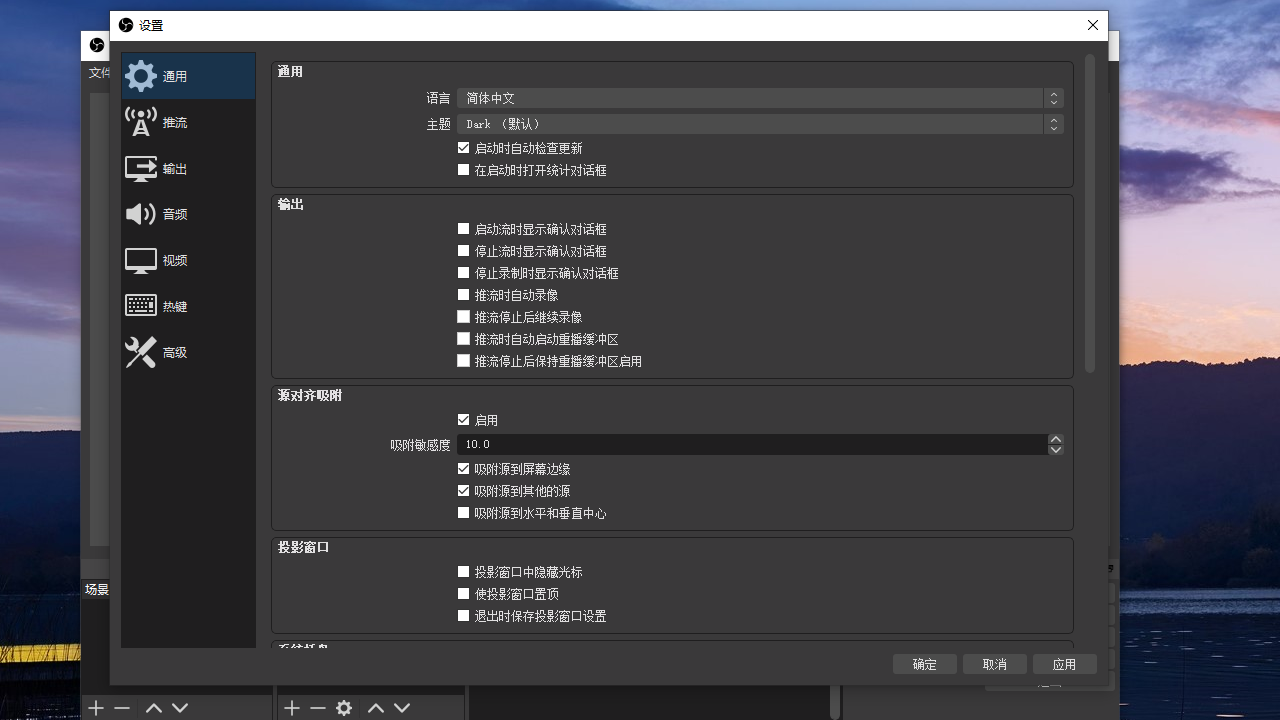Open the 通用 (General) gear icon category
This screenshot has width=1280, height=720.
(140, 76)
